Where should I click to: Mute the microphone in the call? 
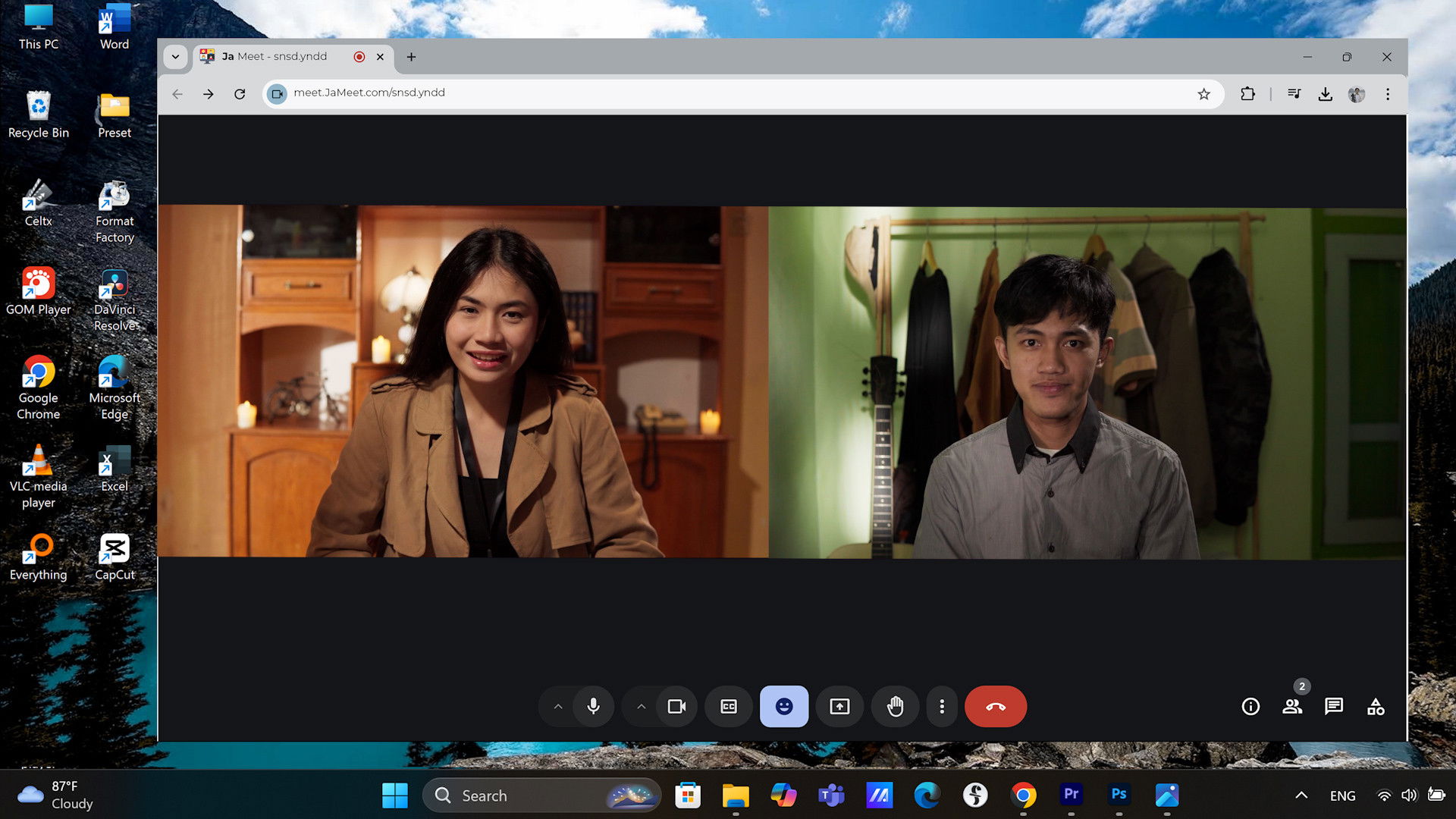(x=593, y=706)
